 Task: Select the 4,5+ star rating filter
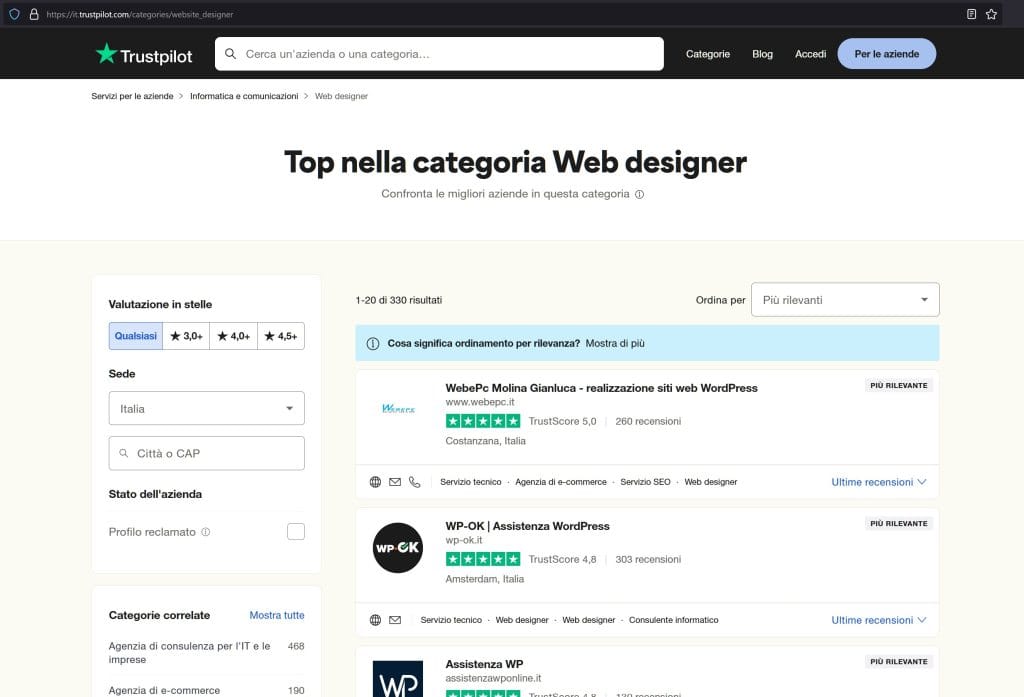point(281,336)
